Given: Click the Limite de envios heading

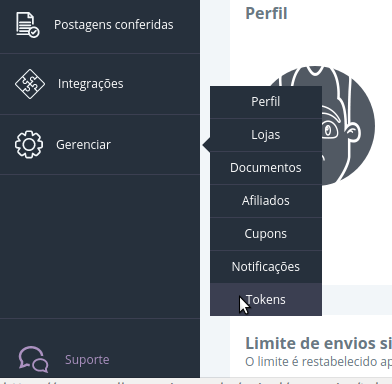Looking at the screenshot, I should coord(318,343).
